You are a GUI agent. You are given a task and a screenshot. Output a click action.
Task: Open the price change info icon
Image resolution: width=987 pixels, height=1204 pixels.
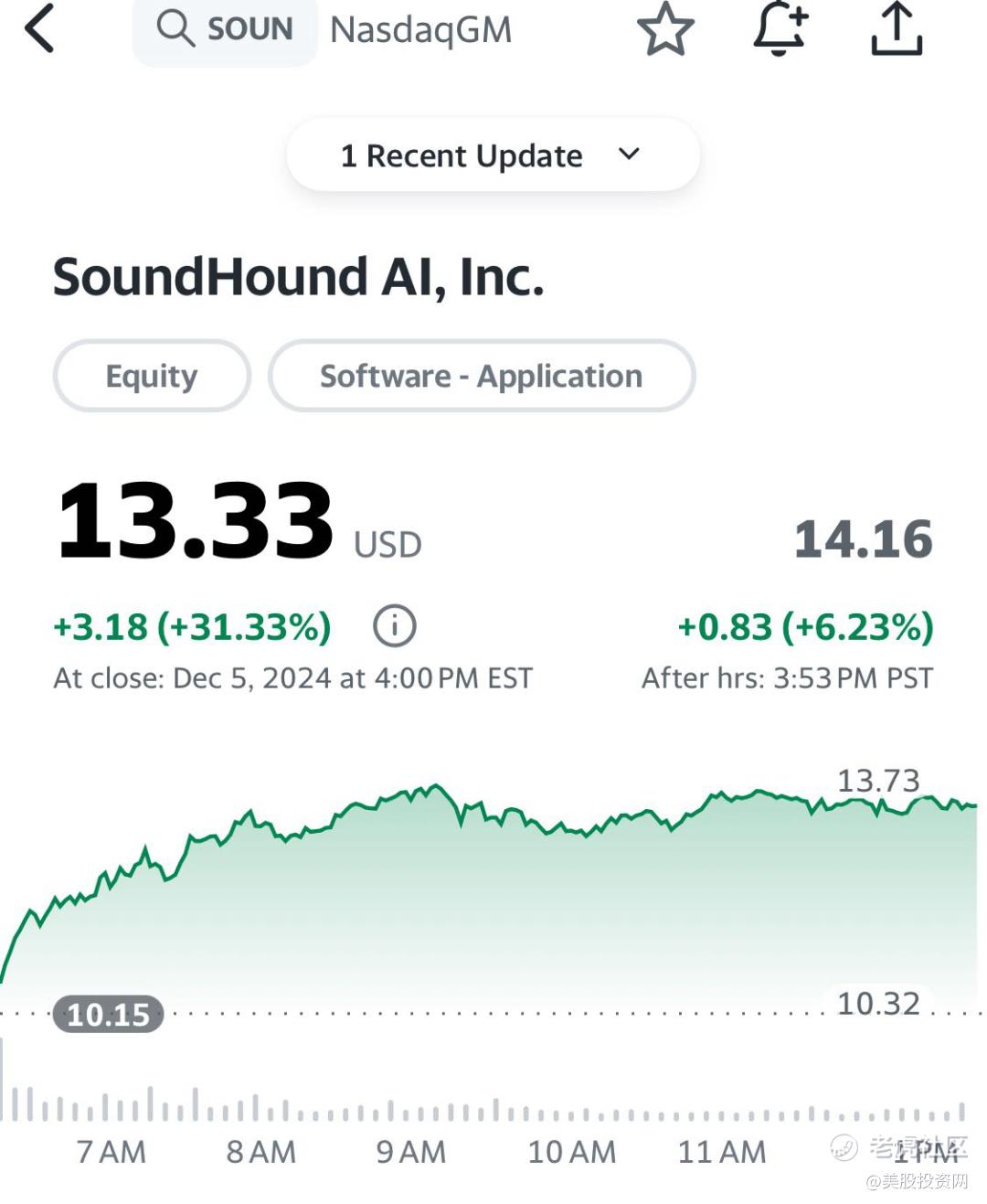point(395,626)
